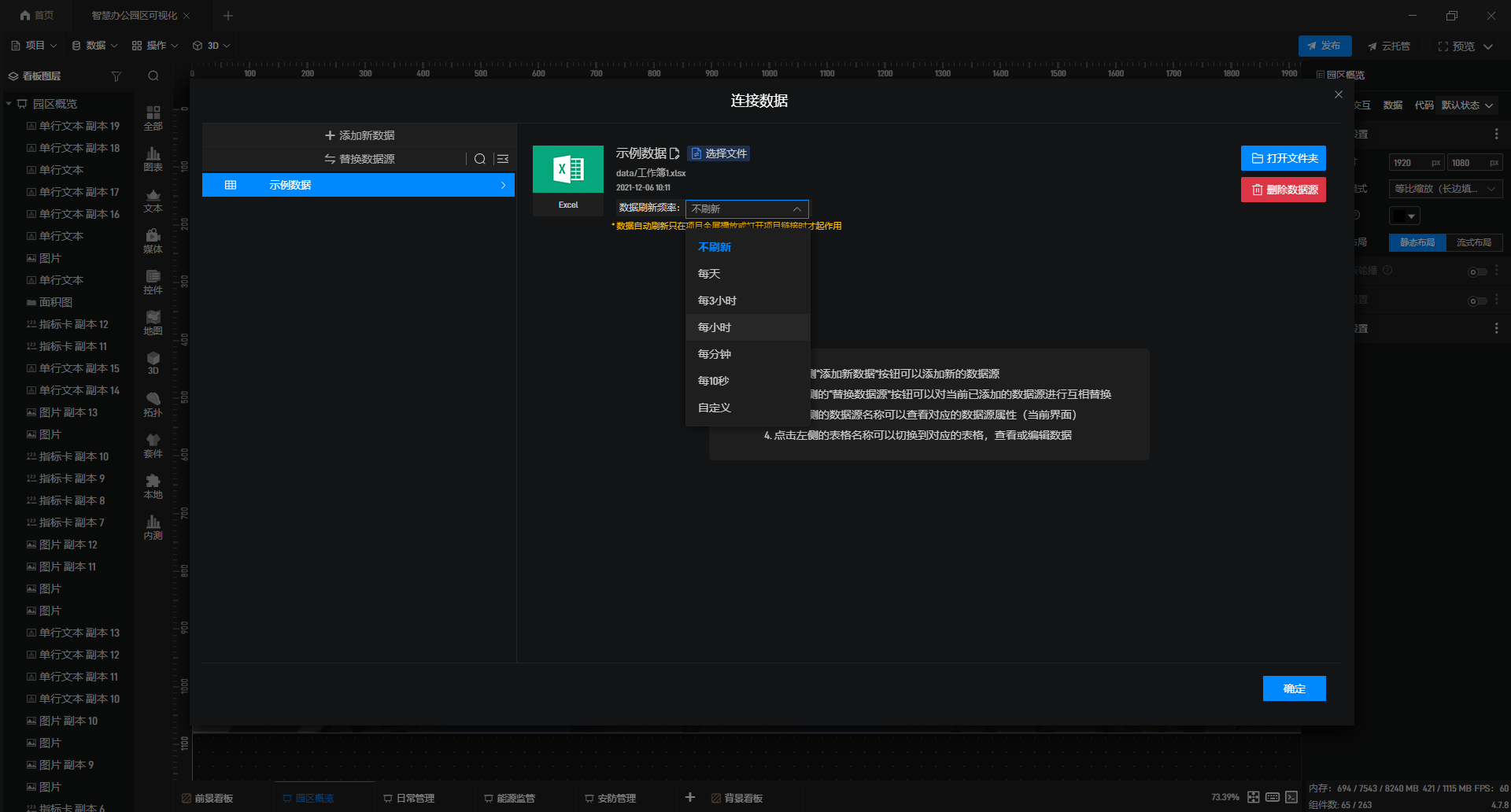Expand the 数据 menu in toolbar
1511x812 pixels.
pyautogui.click(x=94, y=46)
